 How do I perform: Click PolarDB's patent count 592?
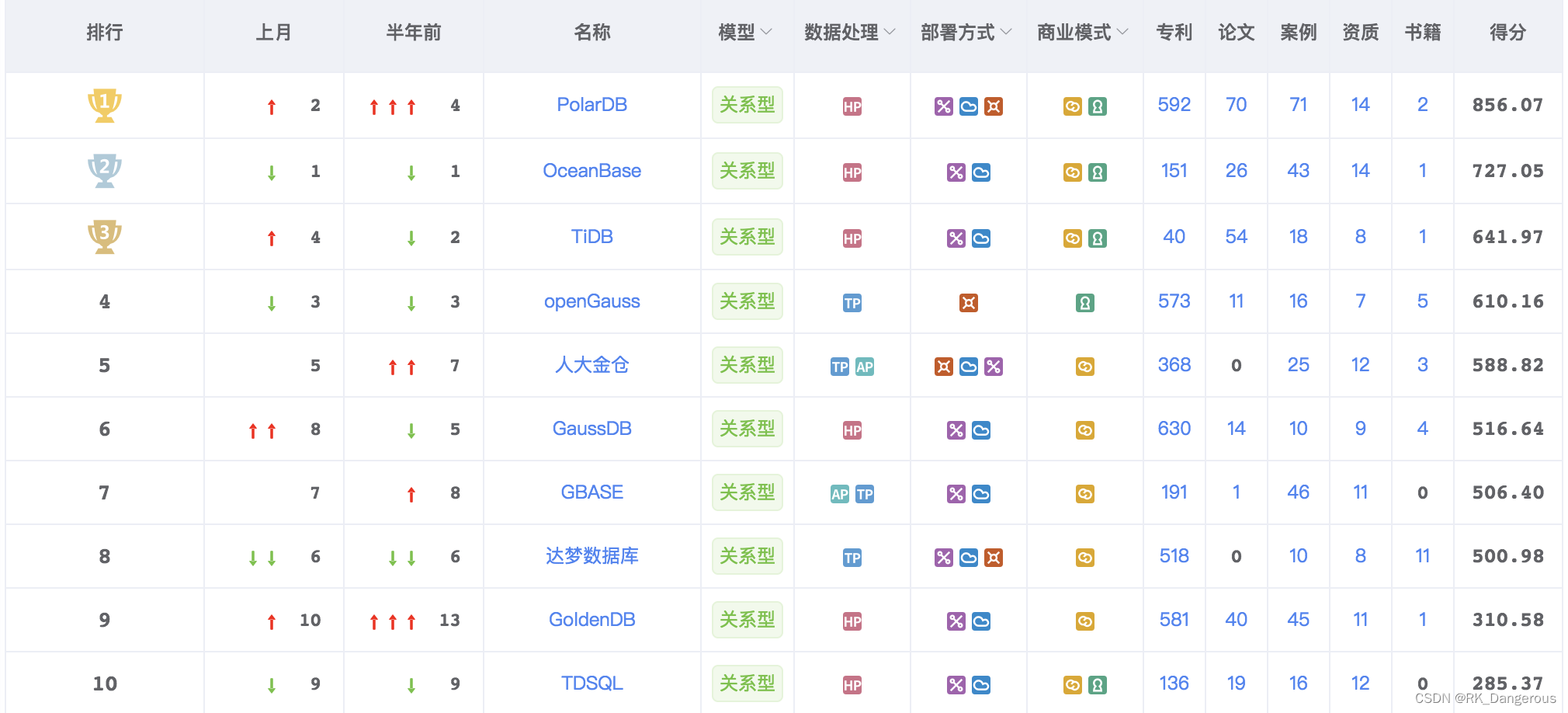pyautogui.click(x=1174, y=105)
